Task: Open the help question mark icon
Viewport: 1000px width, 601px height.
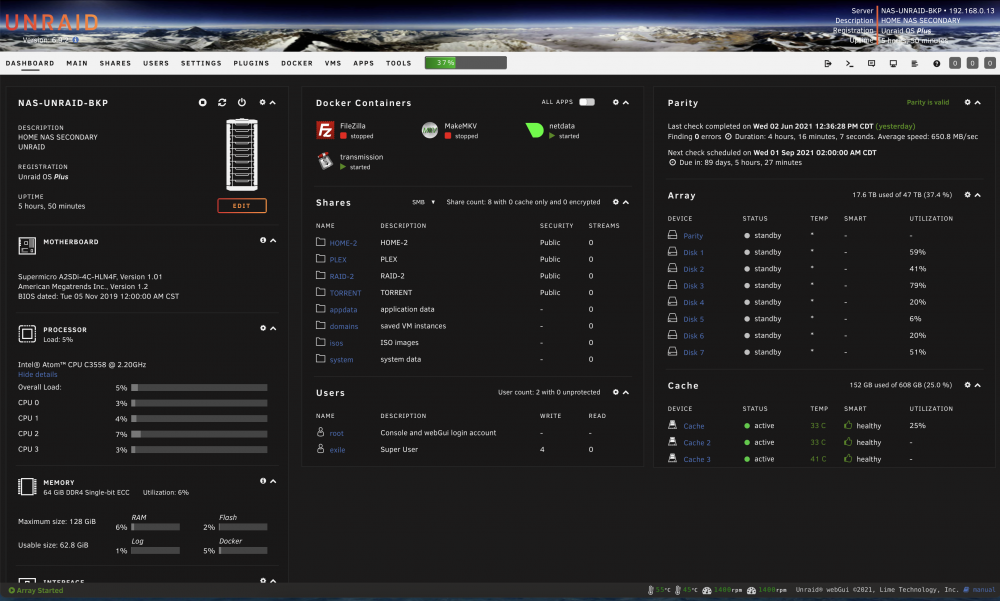Action: (x=936, y=63)
